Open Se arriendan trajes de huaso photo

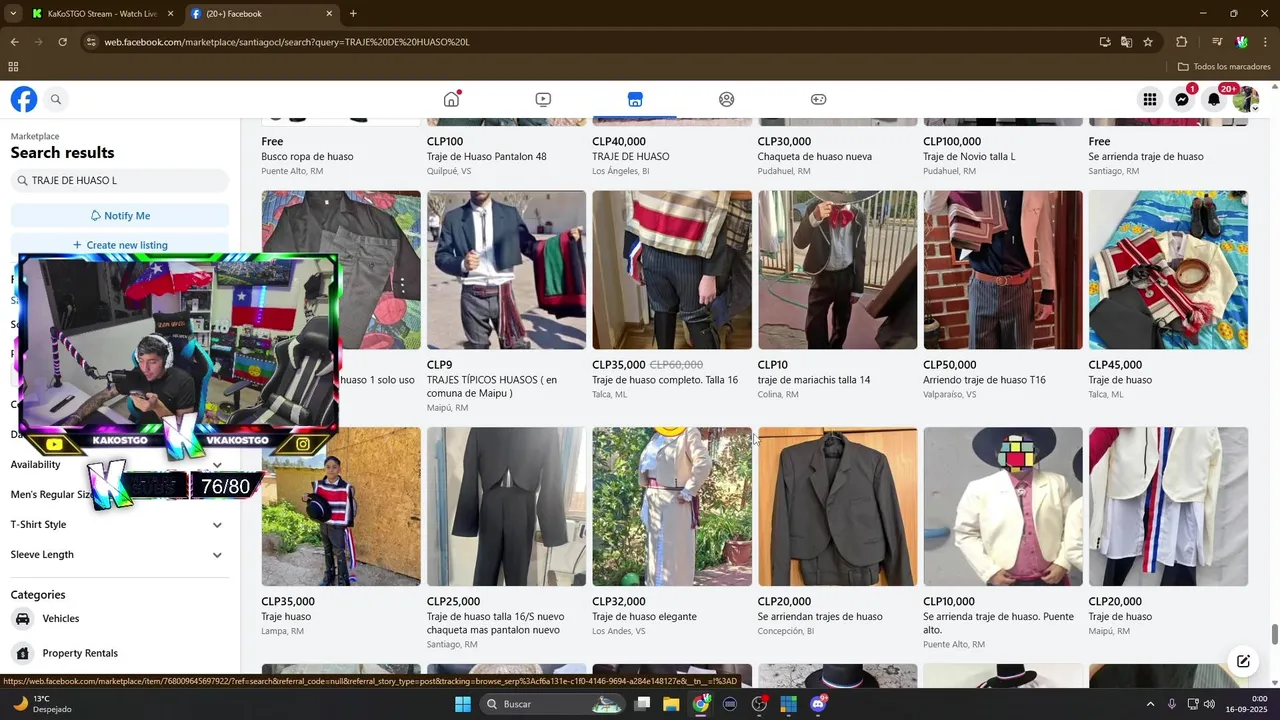pos(837,507)
